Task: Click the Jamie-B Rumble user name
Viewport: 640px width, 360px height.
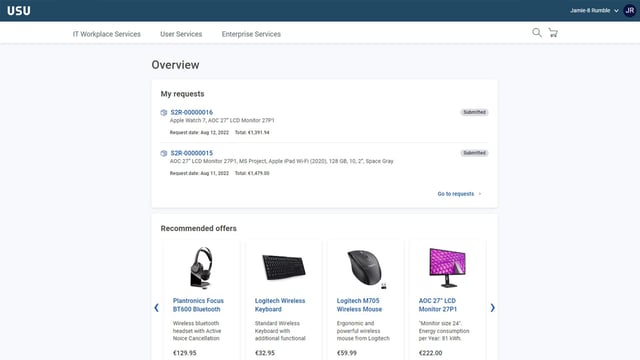Action: pos(590,11)
